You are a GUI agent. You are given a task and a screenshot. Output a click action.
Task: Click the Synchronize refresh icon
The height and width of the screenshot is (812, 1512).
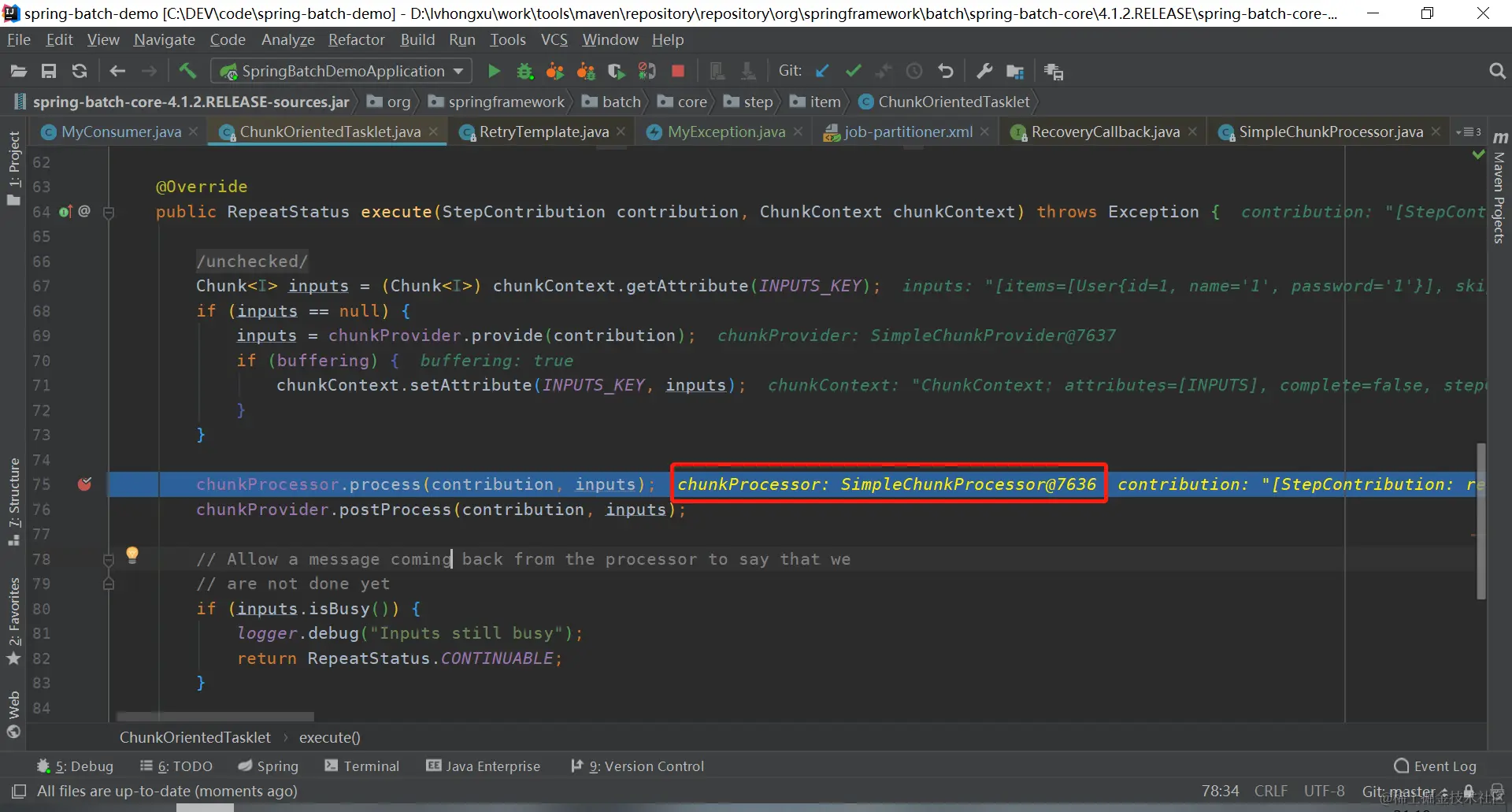[x=80, y=72]
